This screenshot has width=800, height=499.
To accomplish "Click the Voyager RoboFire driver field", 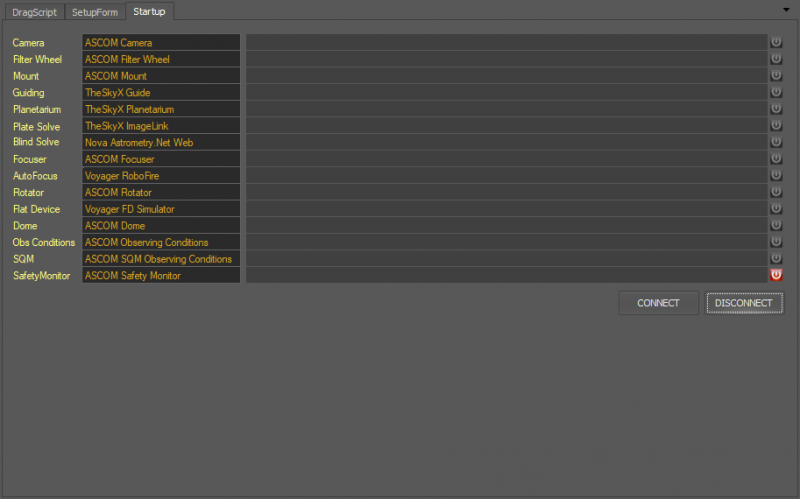I will [161, 176].
